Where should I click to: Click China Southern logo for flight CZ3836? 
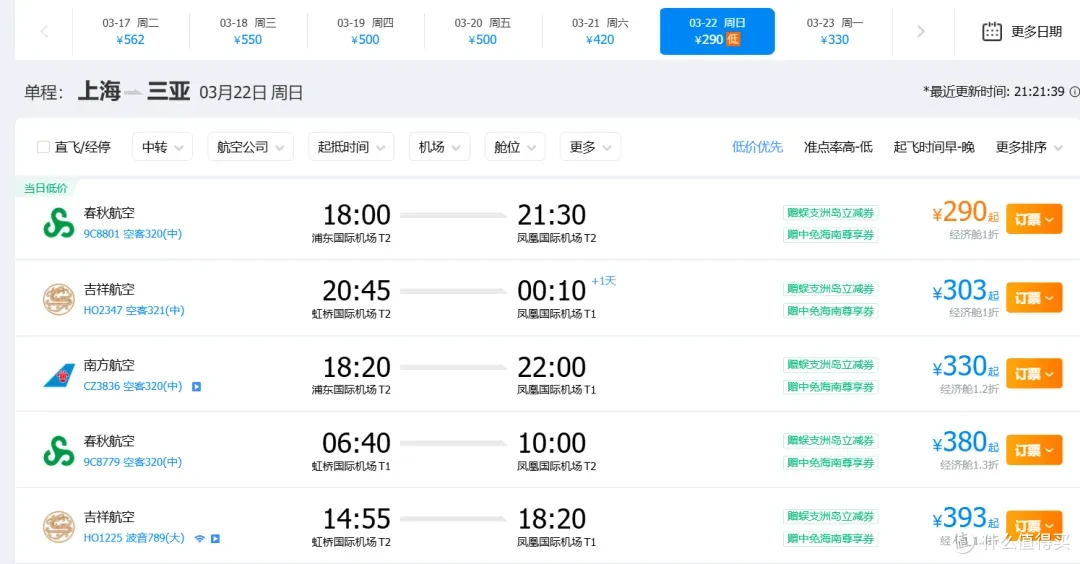click(59, 375)
